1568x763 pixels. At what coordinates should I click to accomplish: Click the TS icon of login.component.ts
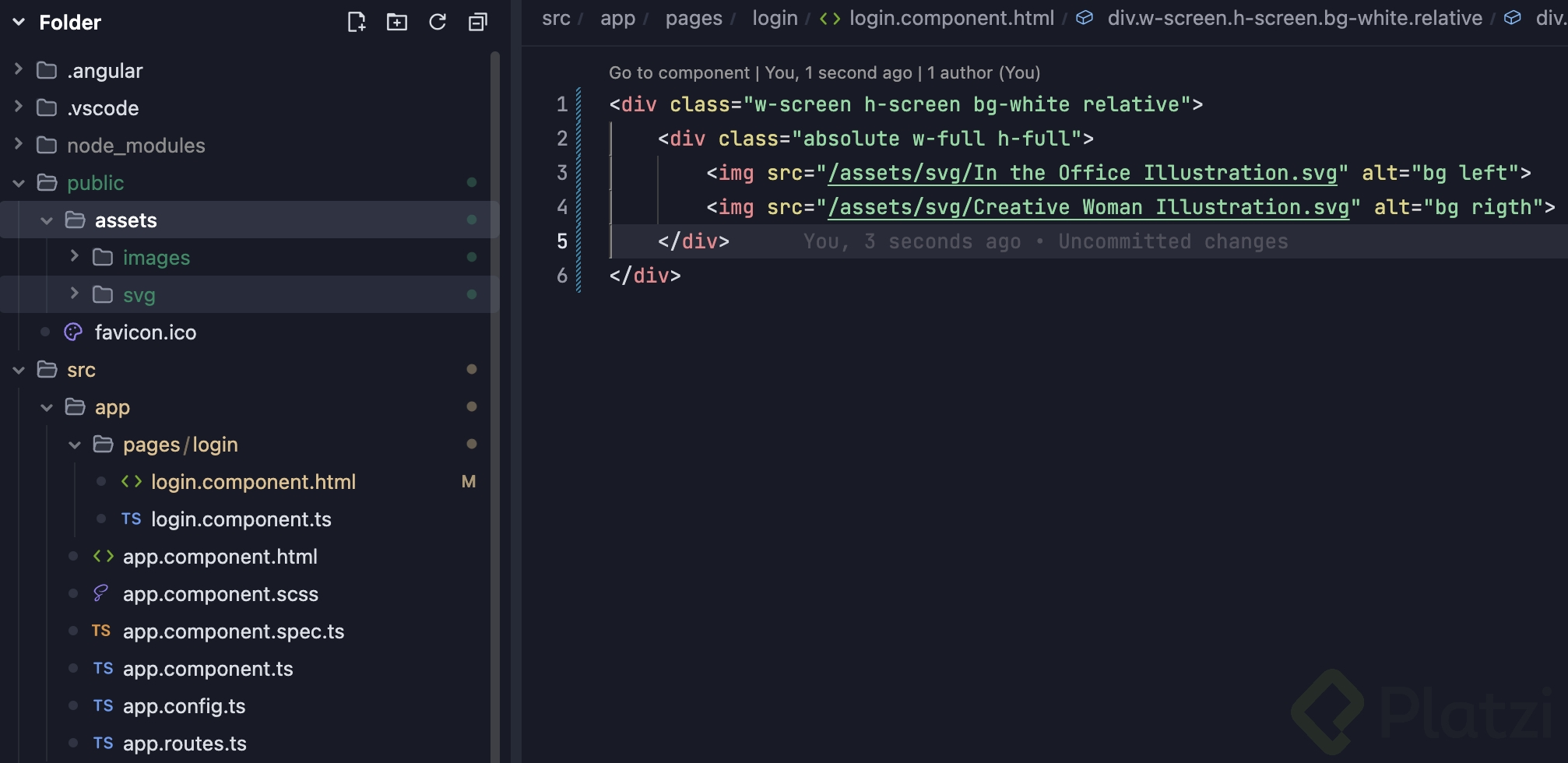point(131,519)
